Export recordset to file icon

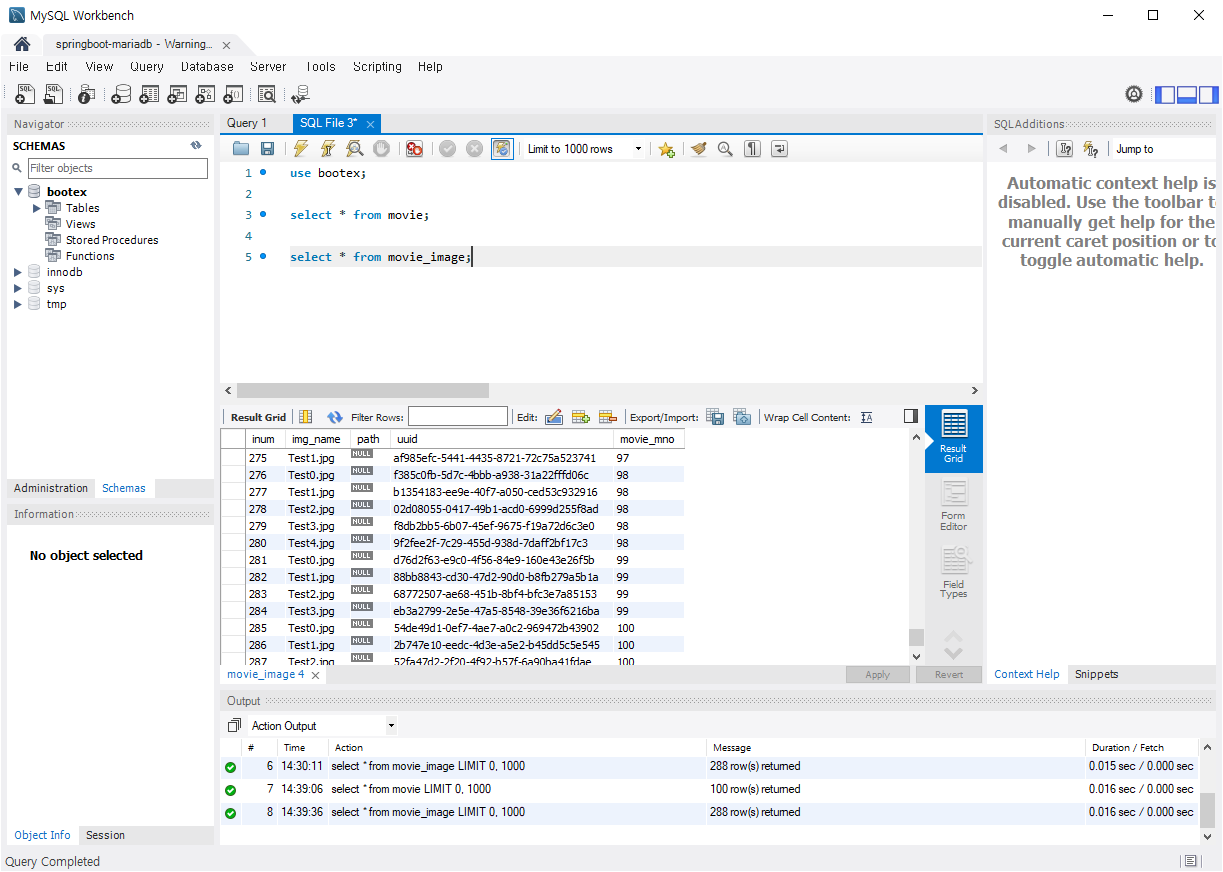(715, 417)
